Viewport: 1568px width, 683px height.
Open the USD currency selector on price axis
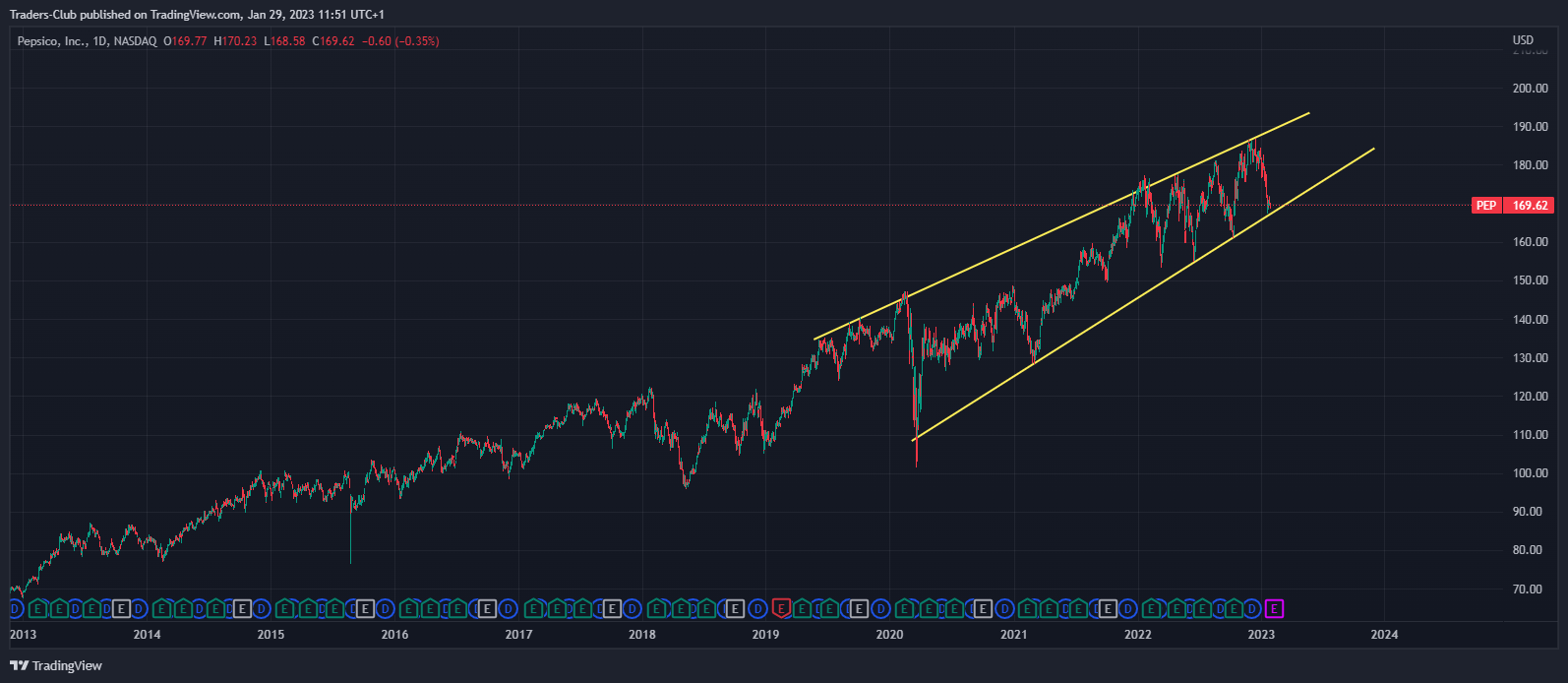coord(1523,40)
